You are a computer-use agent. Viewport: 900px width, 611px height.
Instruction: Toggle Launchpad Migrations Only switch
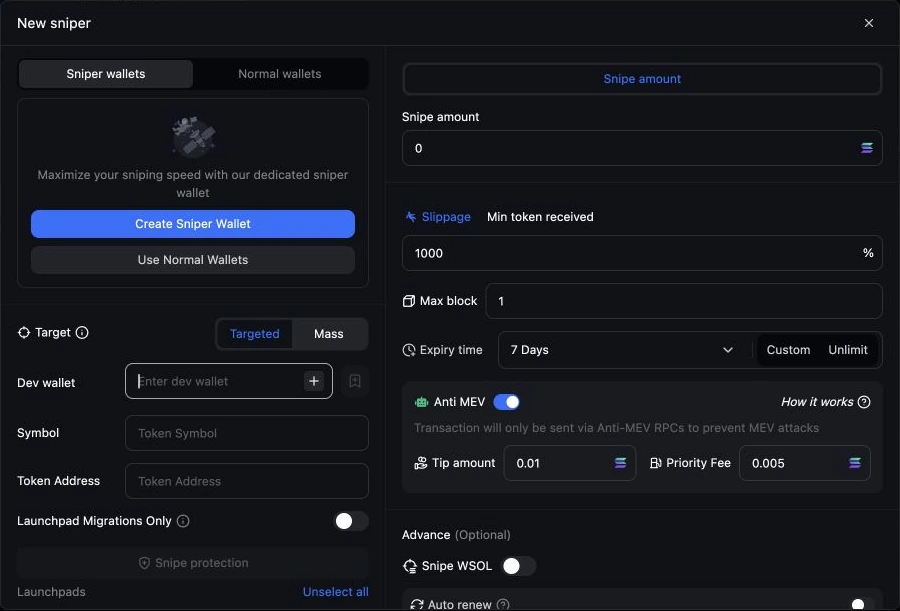(351, 521)
